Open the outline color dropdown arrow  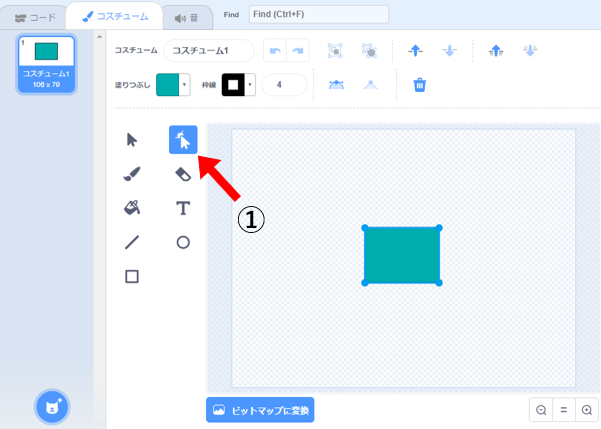(x=250, y=85)
